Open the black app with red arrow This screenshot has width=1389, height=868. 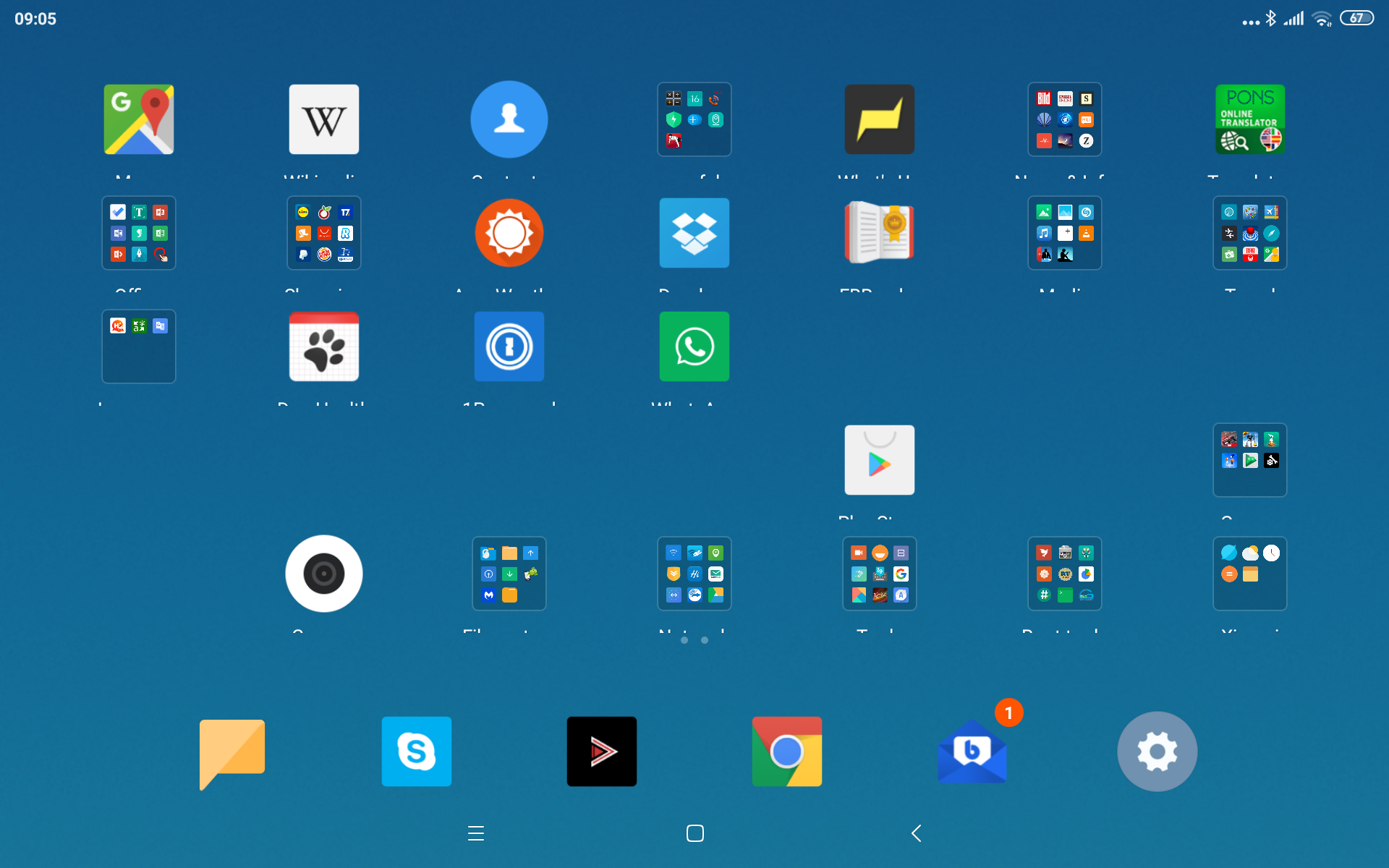(x=602, y=752)
